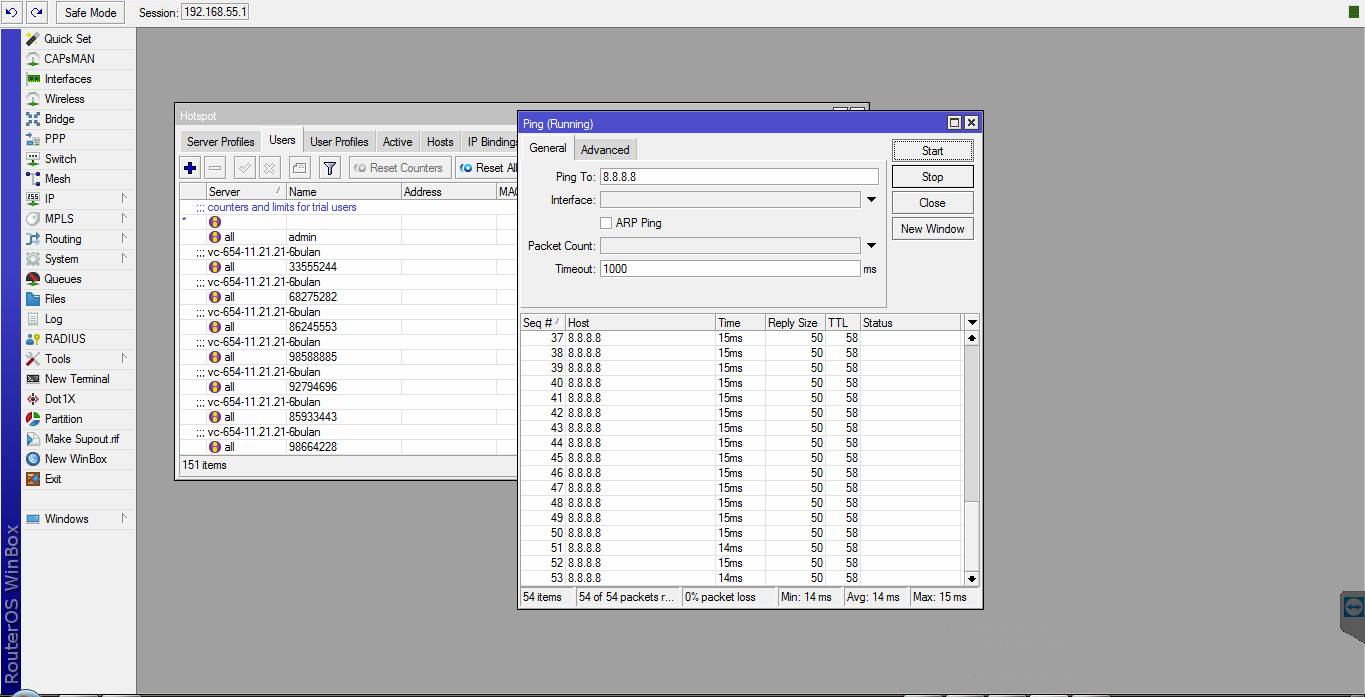Screen dimensions: 1365x697
Task: Open Server Profiles tab in Hotspot
Action: [221, 142]
